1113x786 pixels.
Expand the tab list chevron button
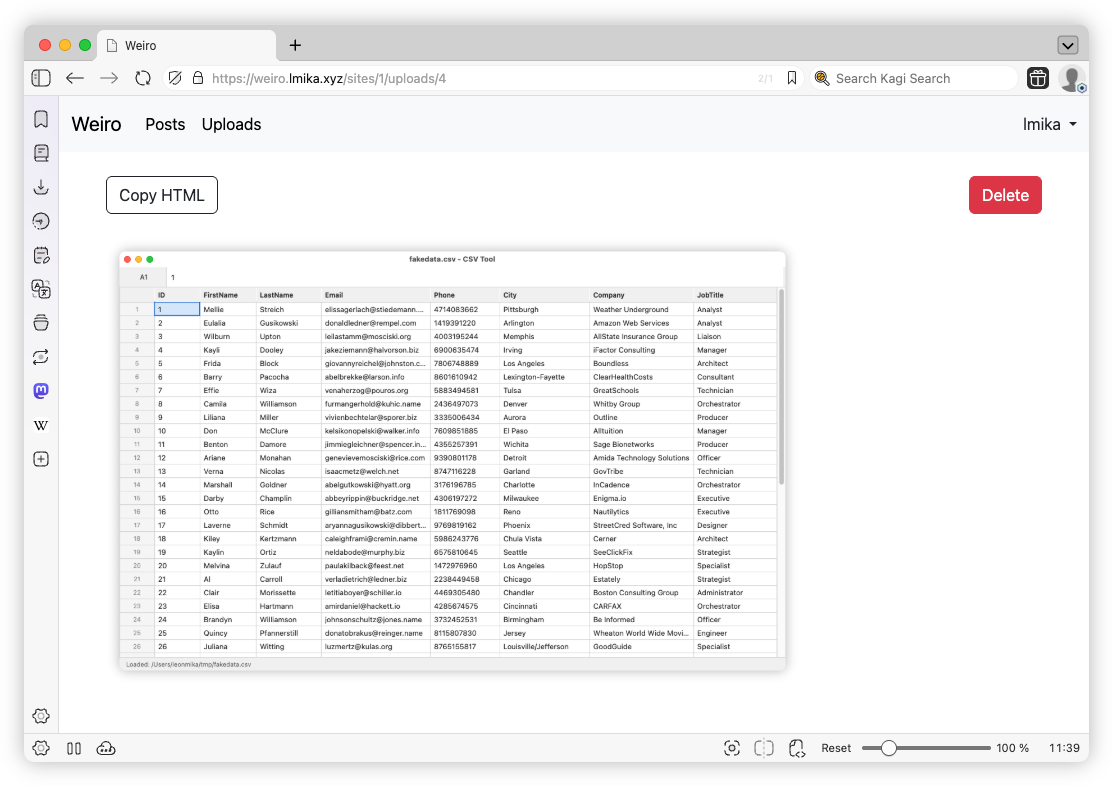1067,45
